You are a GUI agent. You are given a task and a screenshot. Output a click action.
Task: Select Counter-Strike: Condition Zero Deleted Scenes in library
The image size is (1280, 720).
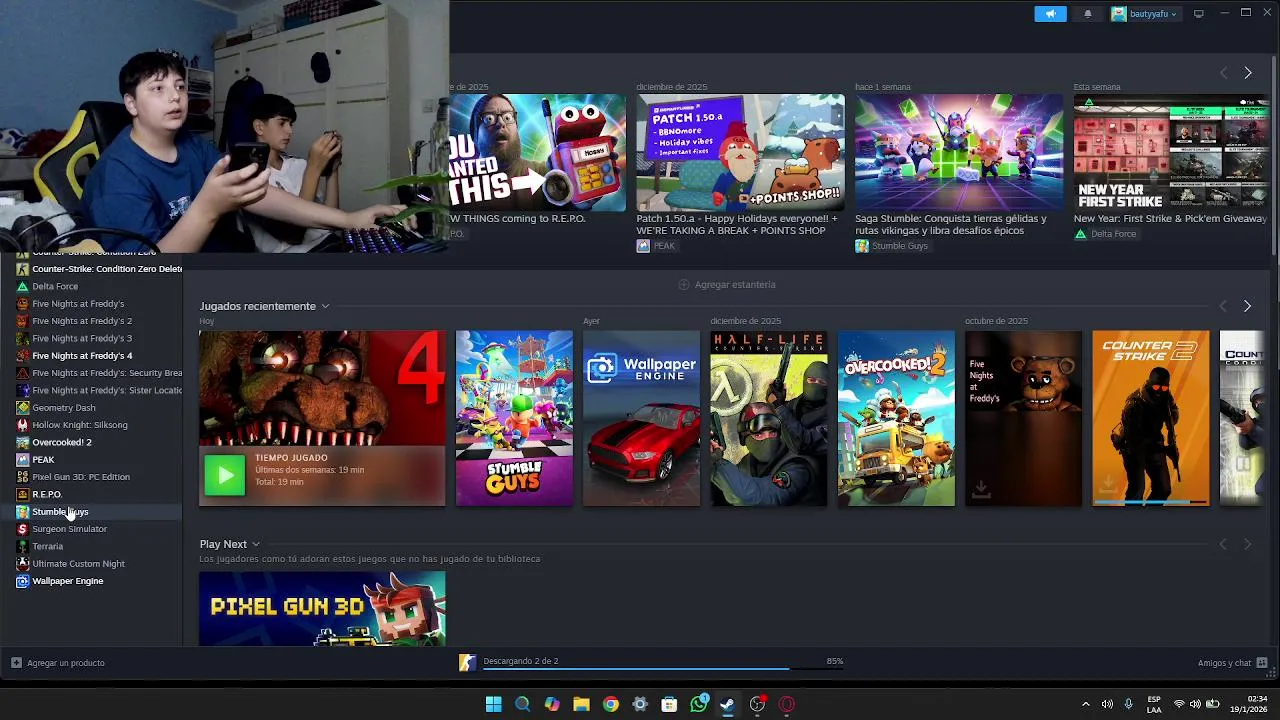pos(98,269)
